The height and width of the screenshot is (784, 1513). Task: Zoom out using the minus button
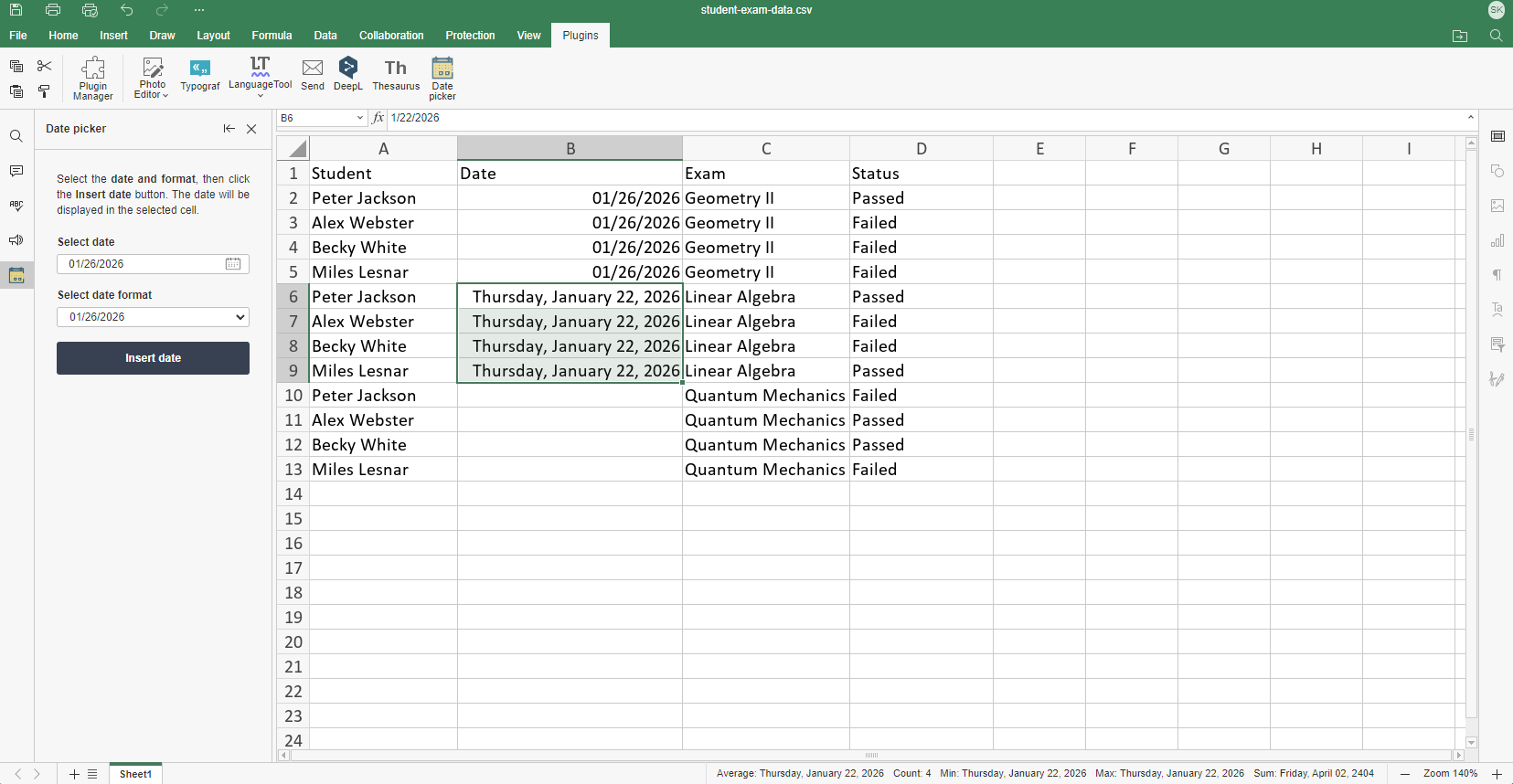click(x=1405, y=774)
